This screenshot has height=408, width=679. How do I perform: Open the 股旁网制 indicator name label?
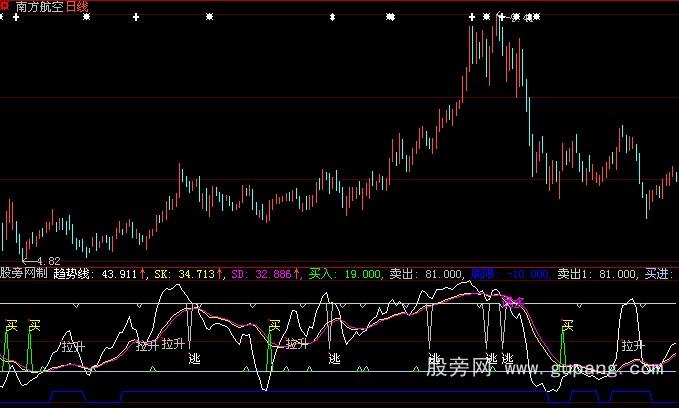(x=24, y=272)
